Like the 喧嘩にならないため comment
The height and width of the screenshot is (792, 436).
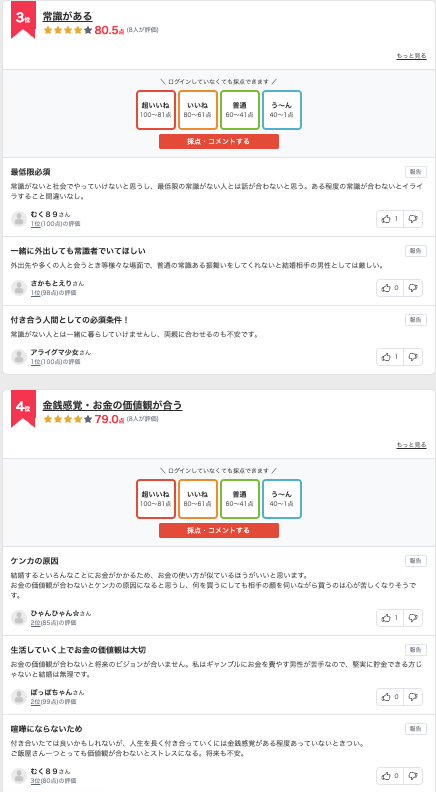point(390,776)
